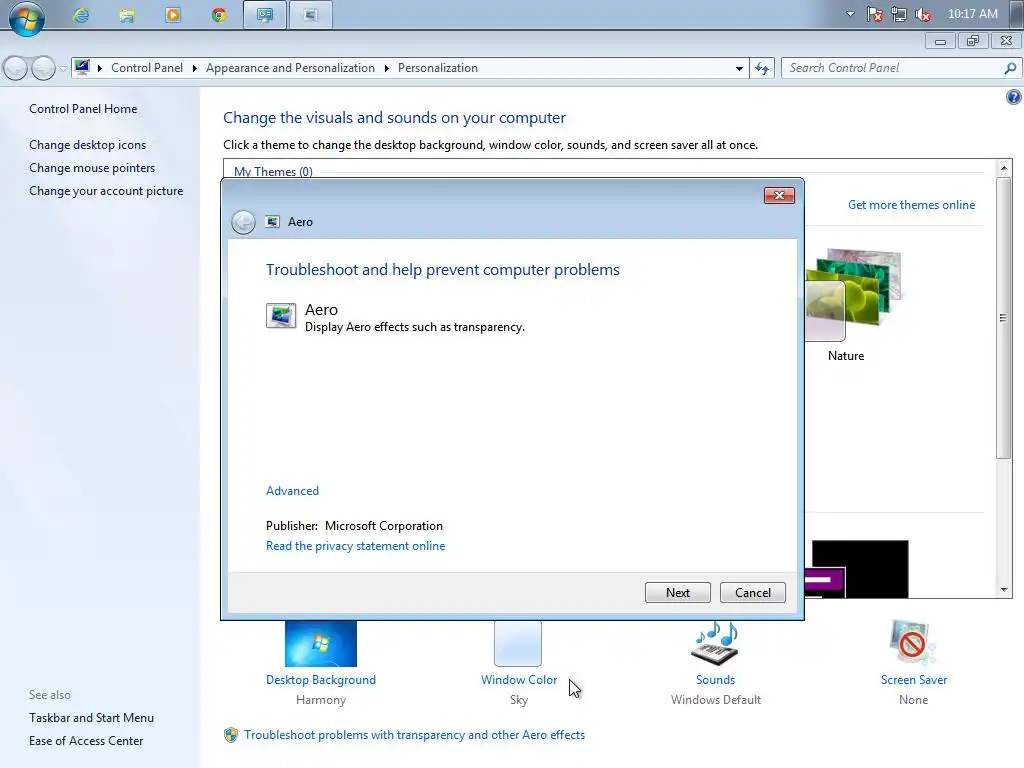Expand arrow after Control Panel breadcrumb
This screenshot has height=768, width=1024.
click(x=195, y=68)
